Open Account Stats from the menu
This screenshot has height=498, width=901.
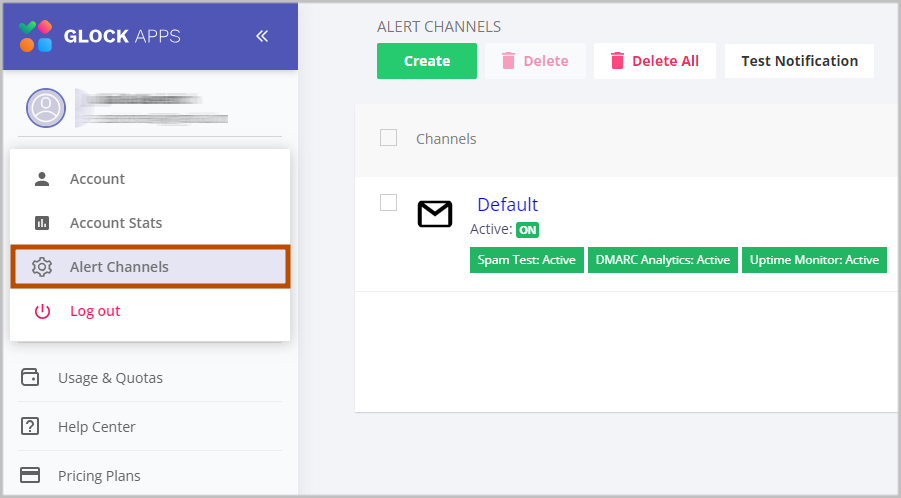(115, 223)
